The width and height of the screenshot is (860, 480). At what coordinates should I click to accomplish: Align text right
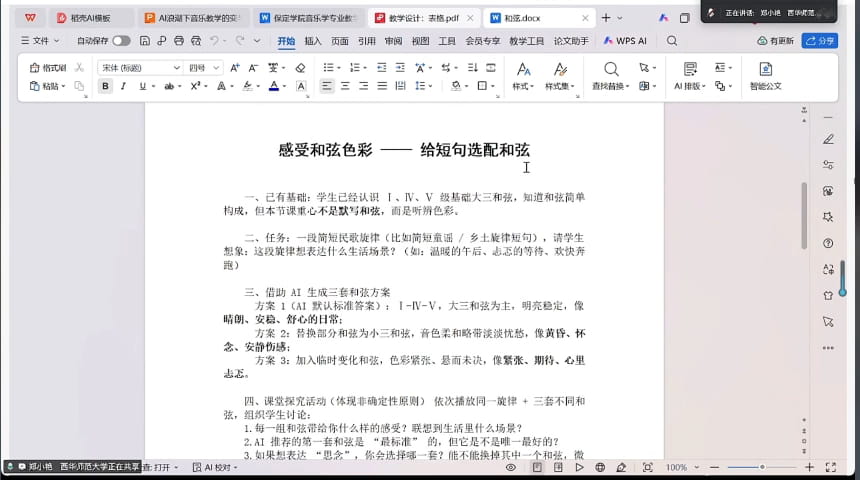click(x=364, y=86)
